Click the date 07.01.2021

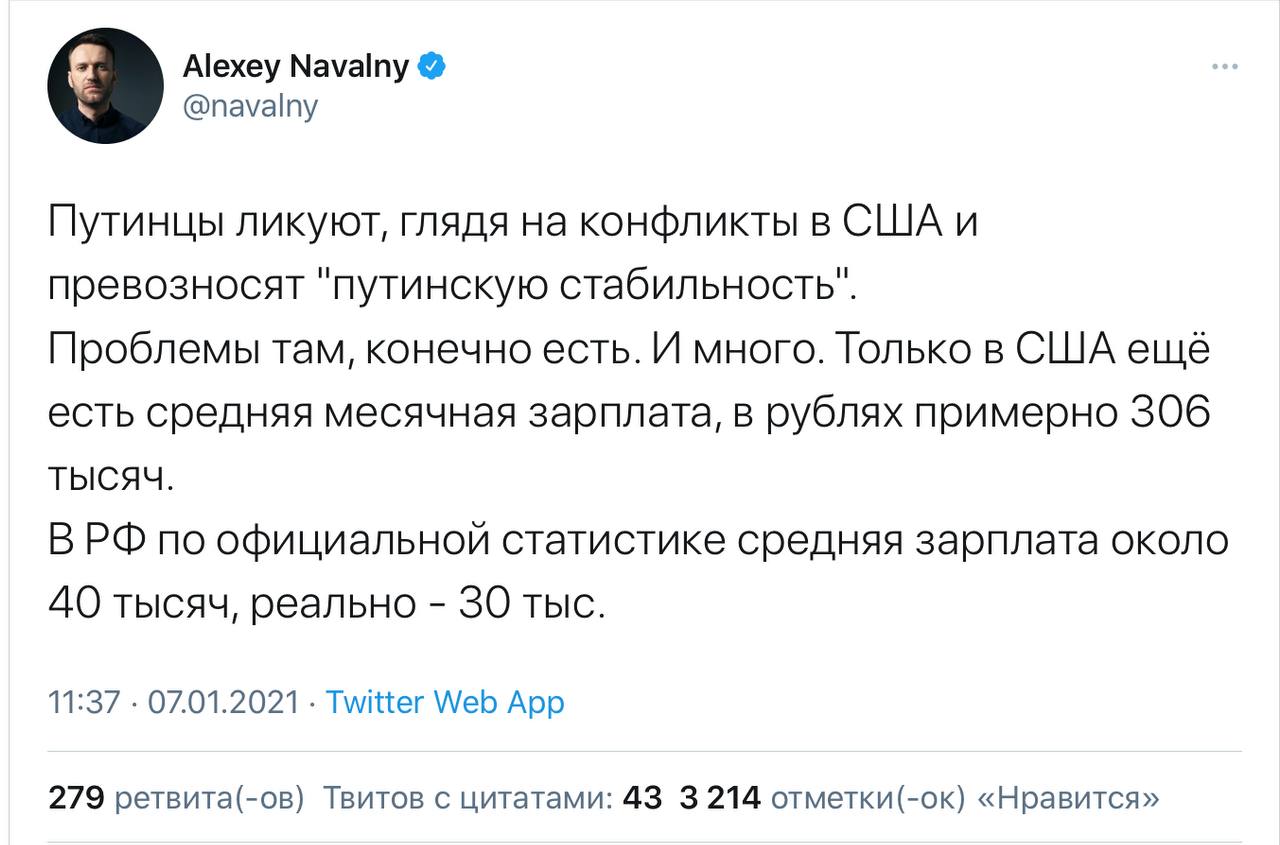click(x=223, y=702)
